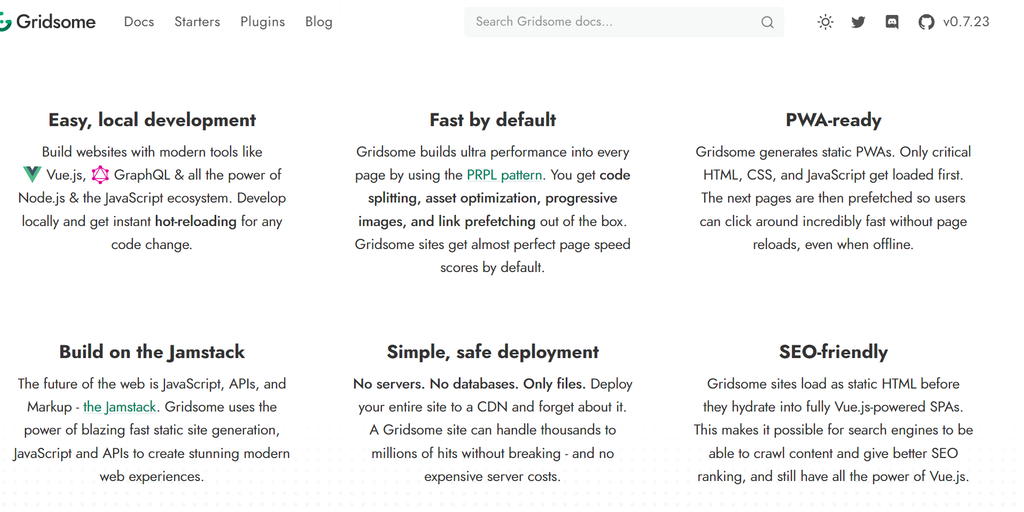Toggle the light/dark theme sun icon

[x=825, y=22]
